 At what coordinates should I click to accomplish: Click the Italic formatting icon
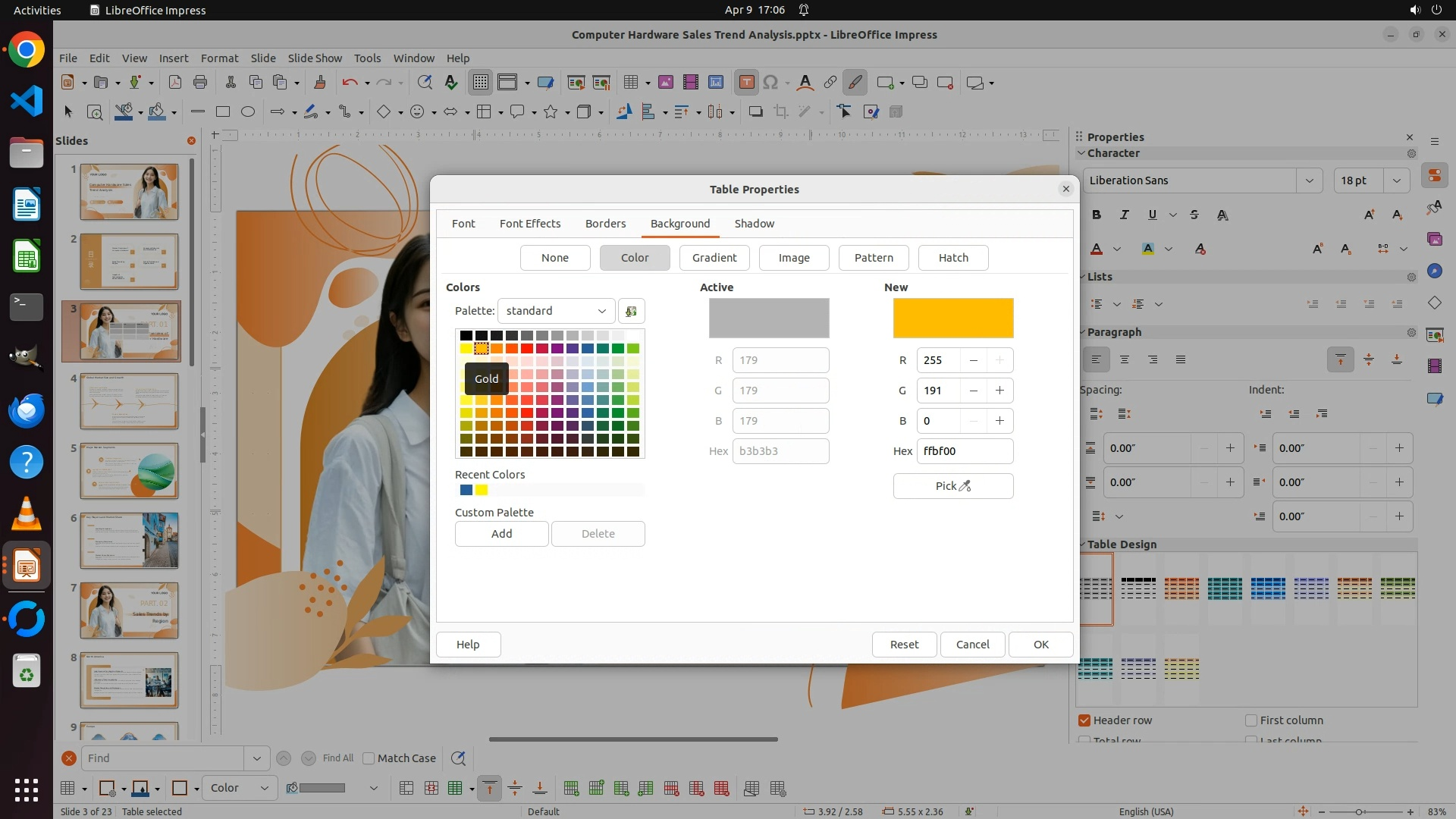[x=1124, y=215]
